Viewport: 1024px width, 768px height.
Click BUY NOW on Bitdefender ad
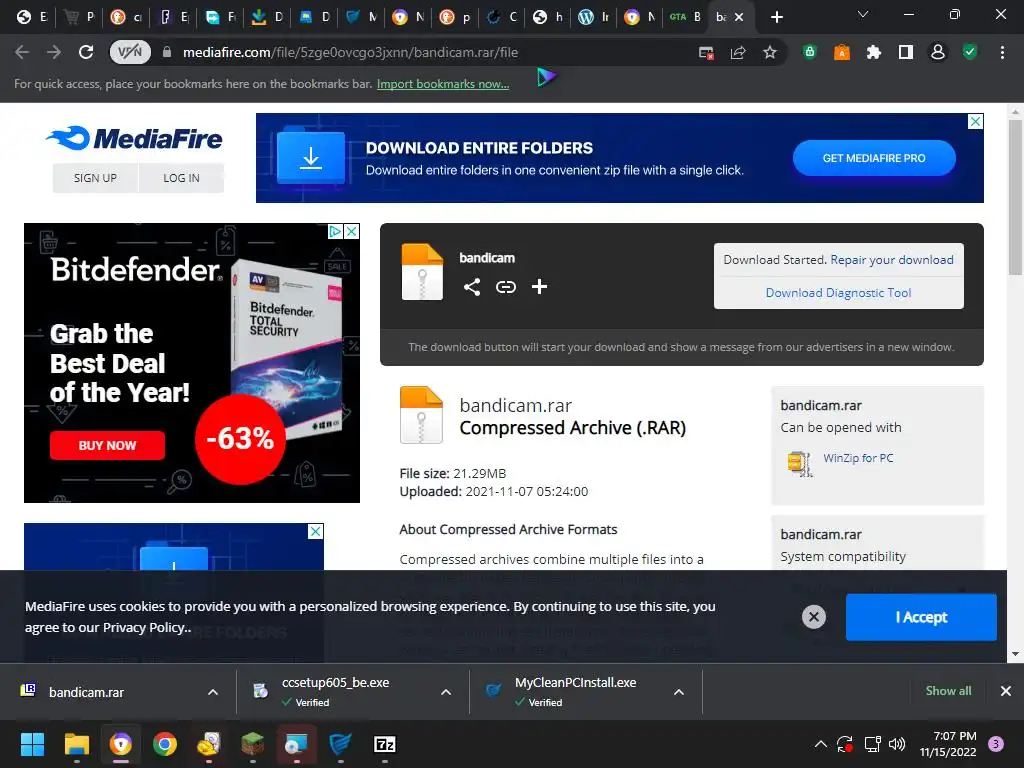click(107, 445)
